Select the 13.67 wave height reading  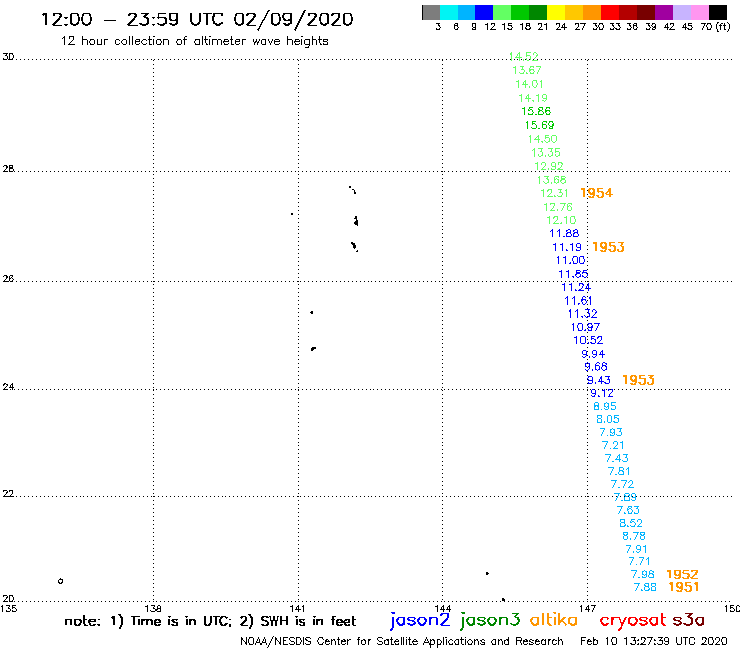[527, 70]
